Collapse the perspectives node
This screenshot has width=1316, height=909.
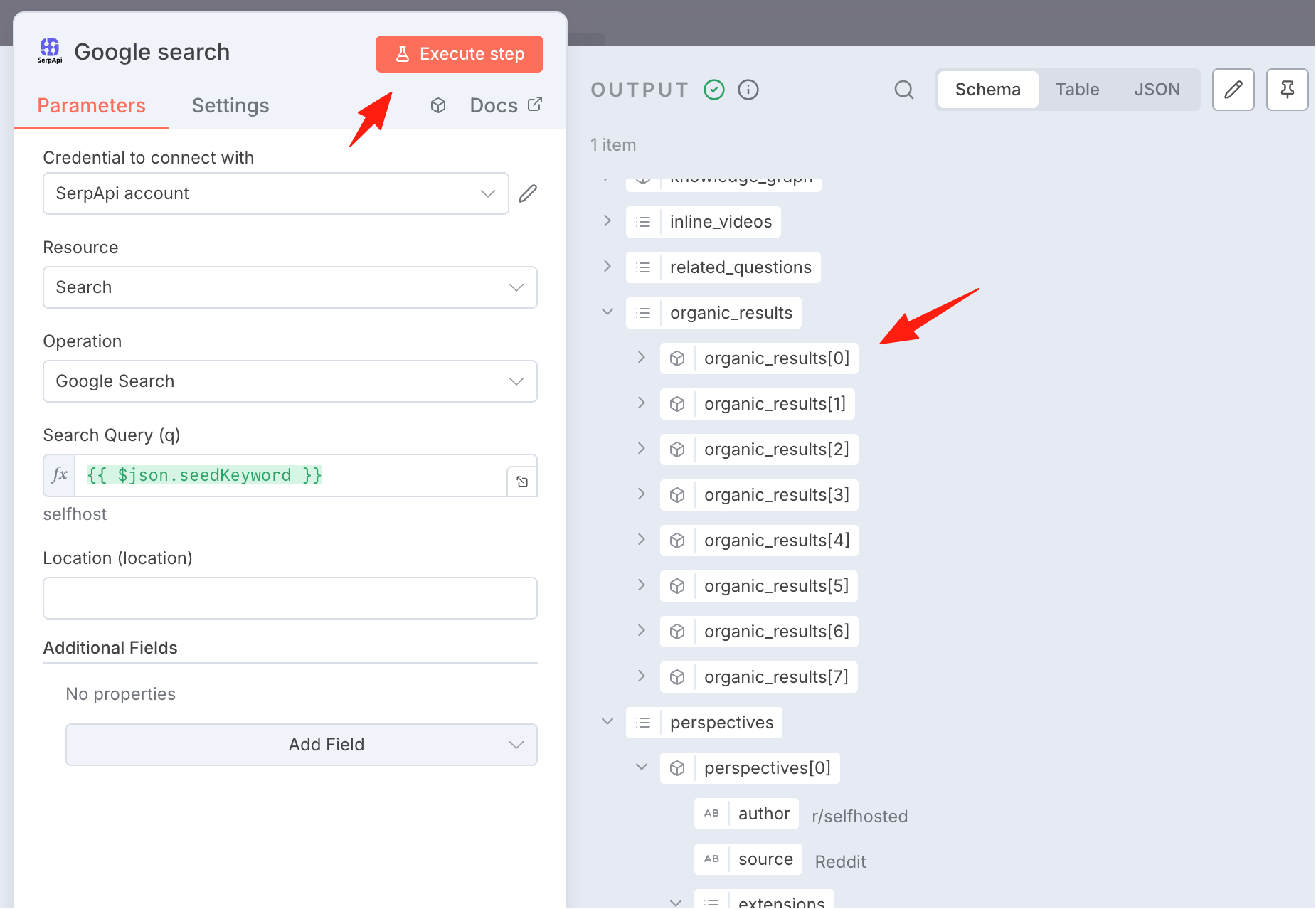pyautogui.click(x=607, y=722)
